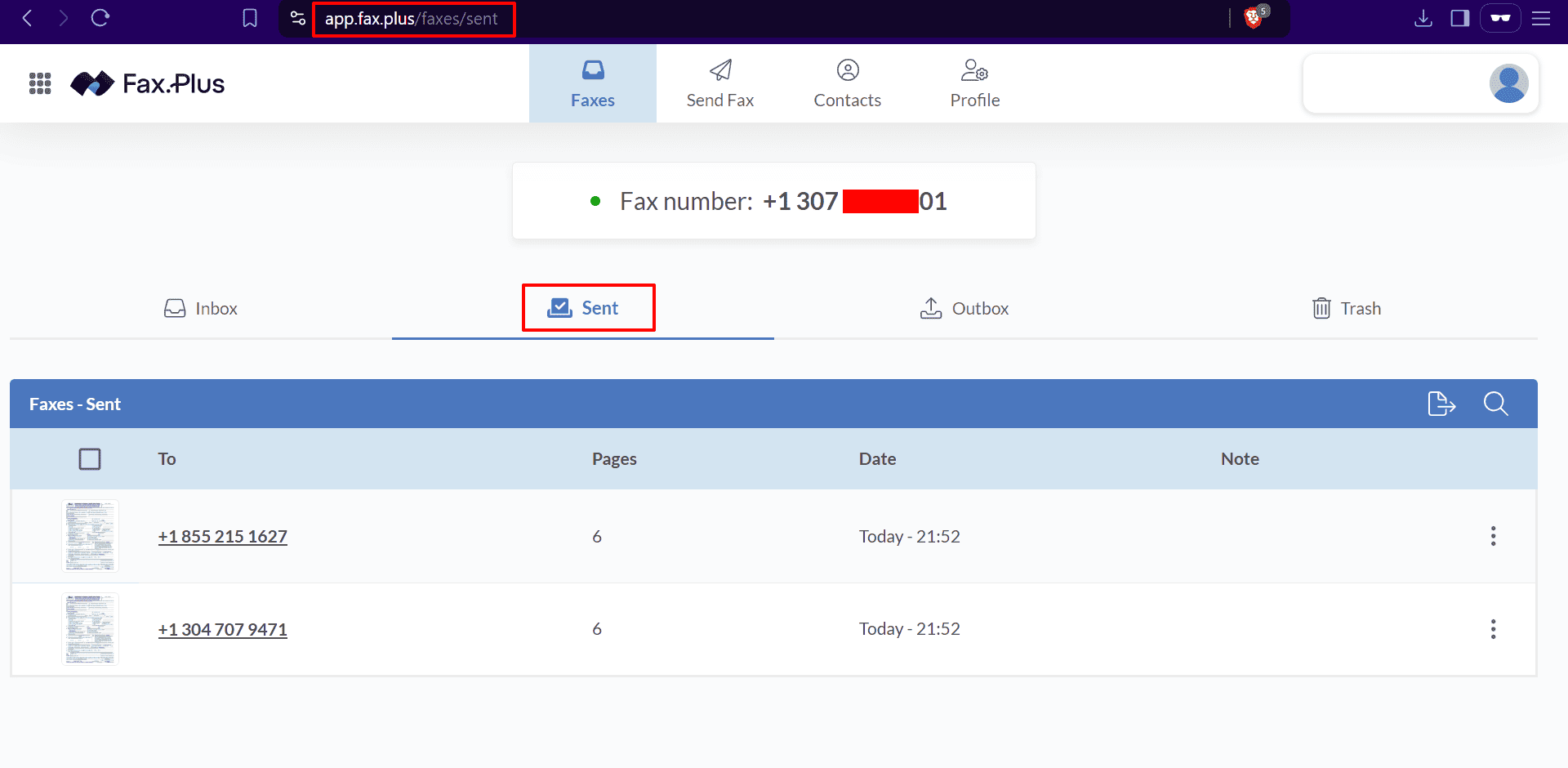Switch to the Inbox tab

[x=201, y=309]
